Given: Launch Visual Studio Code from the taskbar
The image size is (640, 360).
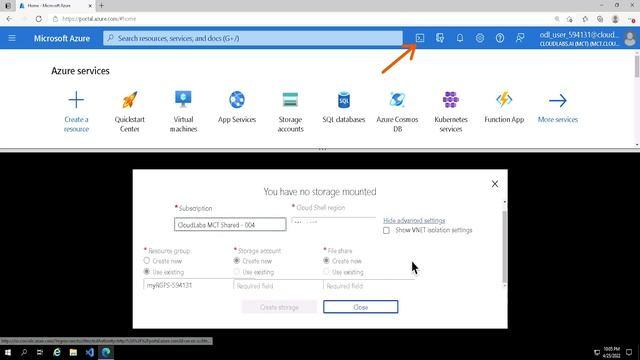Looking at the screenshot, I should (x=90, y=352).
